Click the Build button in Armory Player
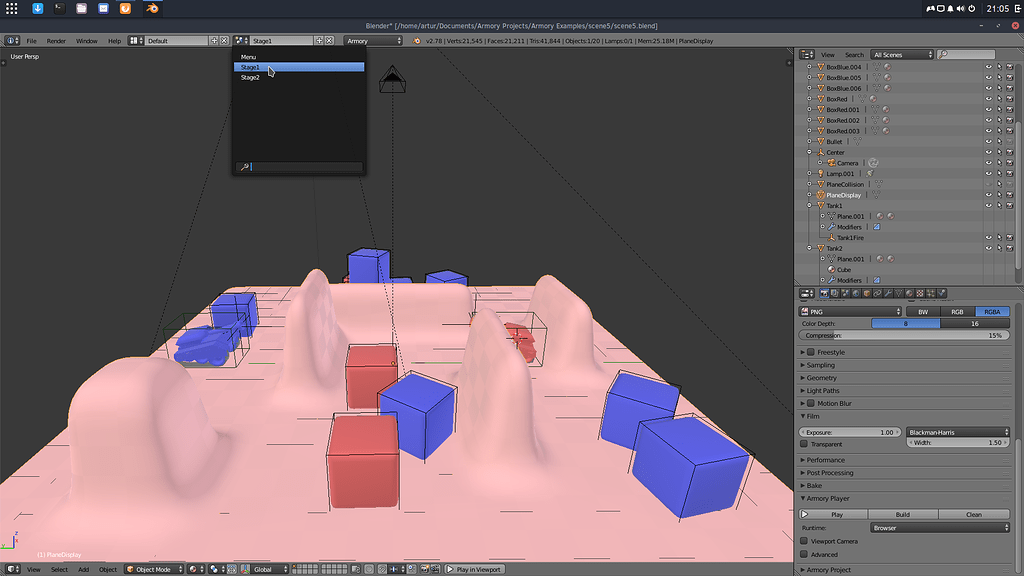 pyautogui.click(x=903, y=514)
